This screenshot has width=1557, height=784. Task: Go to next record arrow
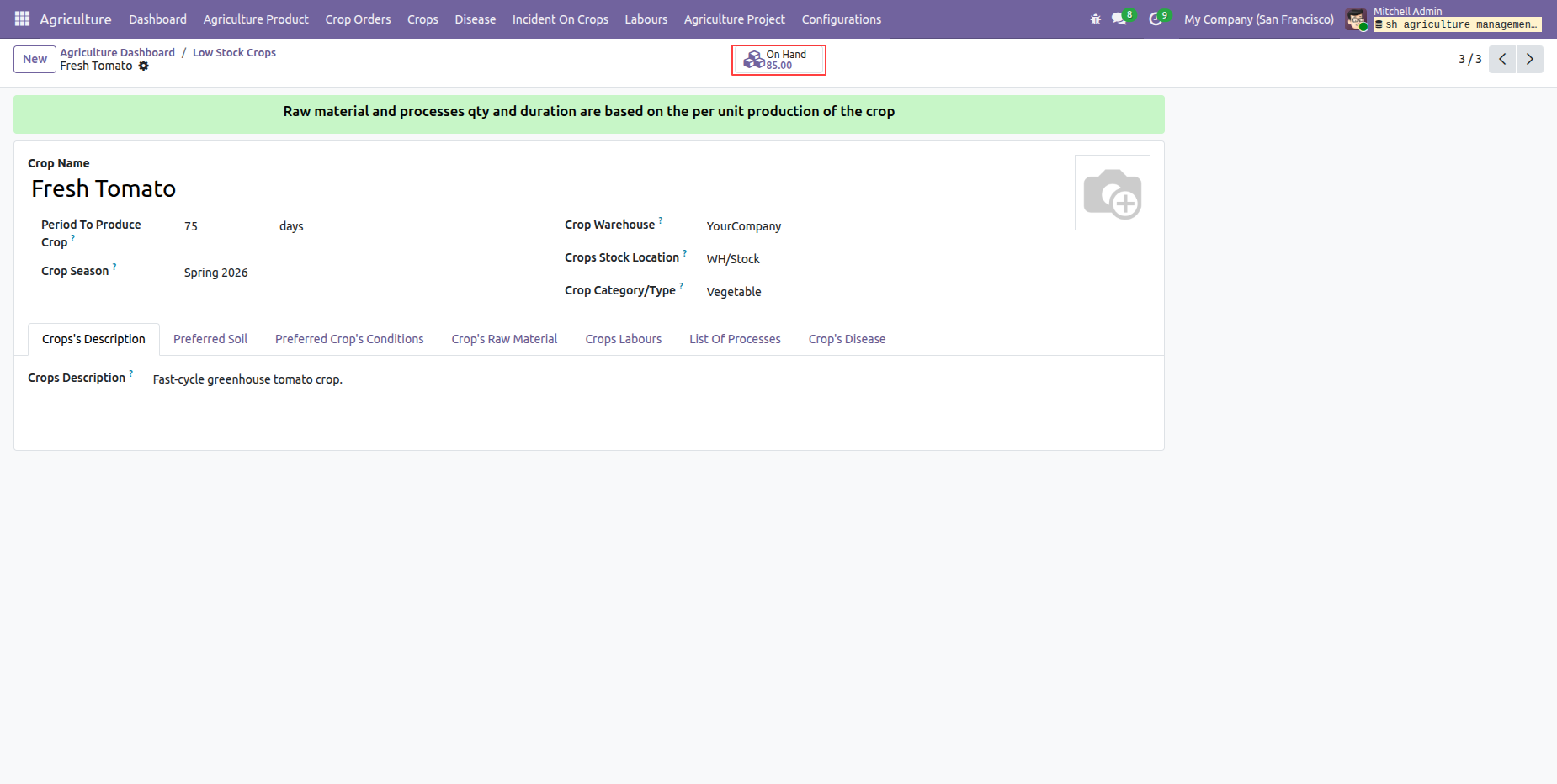tap(1530, 59)
